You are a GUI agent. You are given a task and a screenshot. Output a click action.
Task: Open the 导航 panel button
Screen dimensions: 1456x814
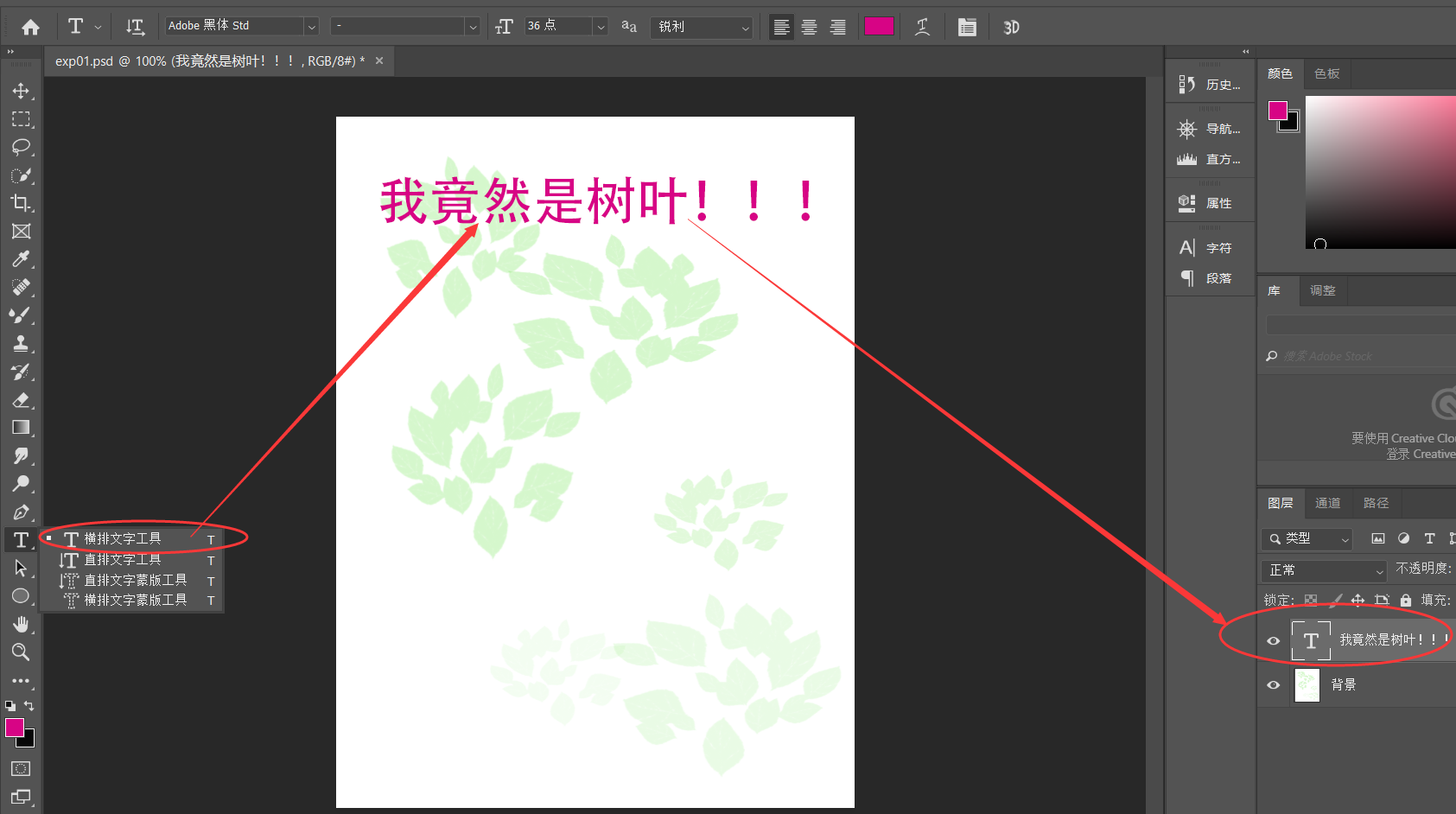click(1210, 129)
